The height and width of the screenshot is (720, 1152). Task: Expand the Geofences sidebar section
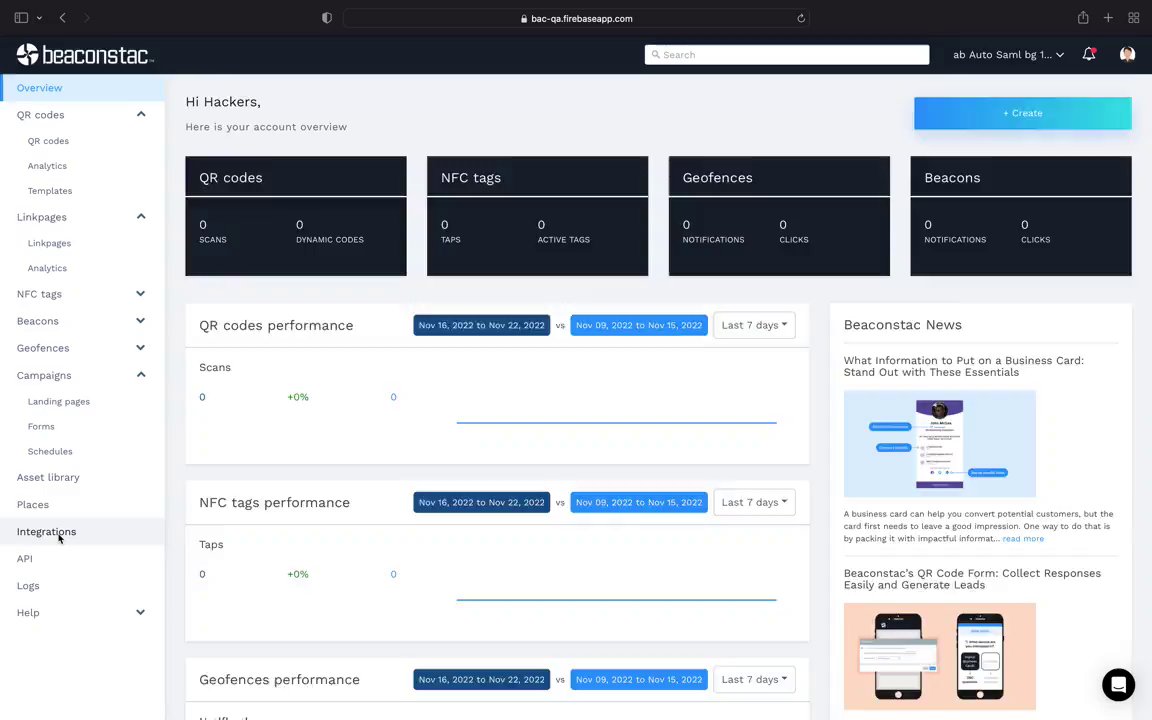[140, 348]
